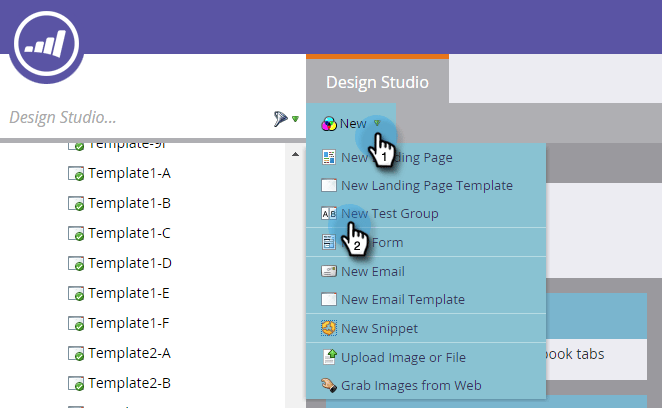Click the Template2-B template icon
Image resolution: width=662 pixels, height=408 pixels.
point(76,384)
